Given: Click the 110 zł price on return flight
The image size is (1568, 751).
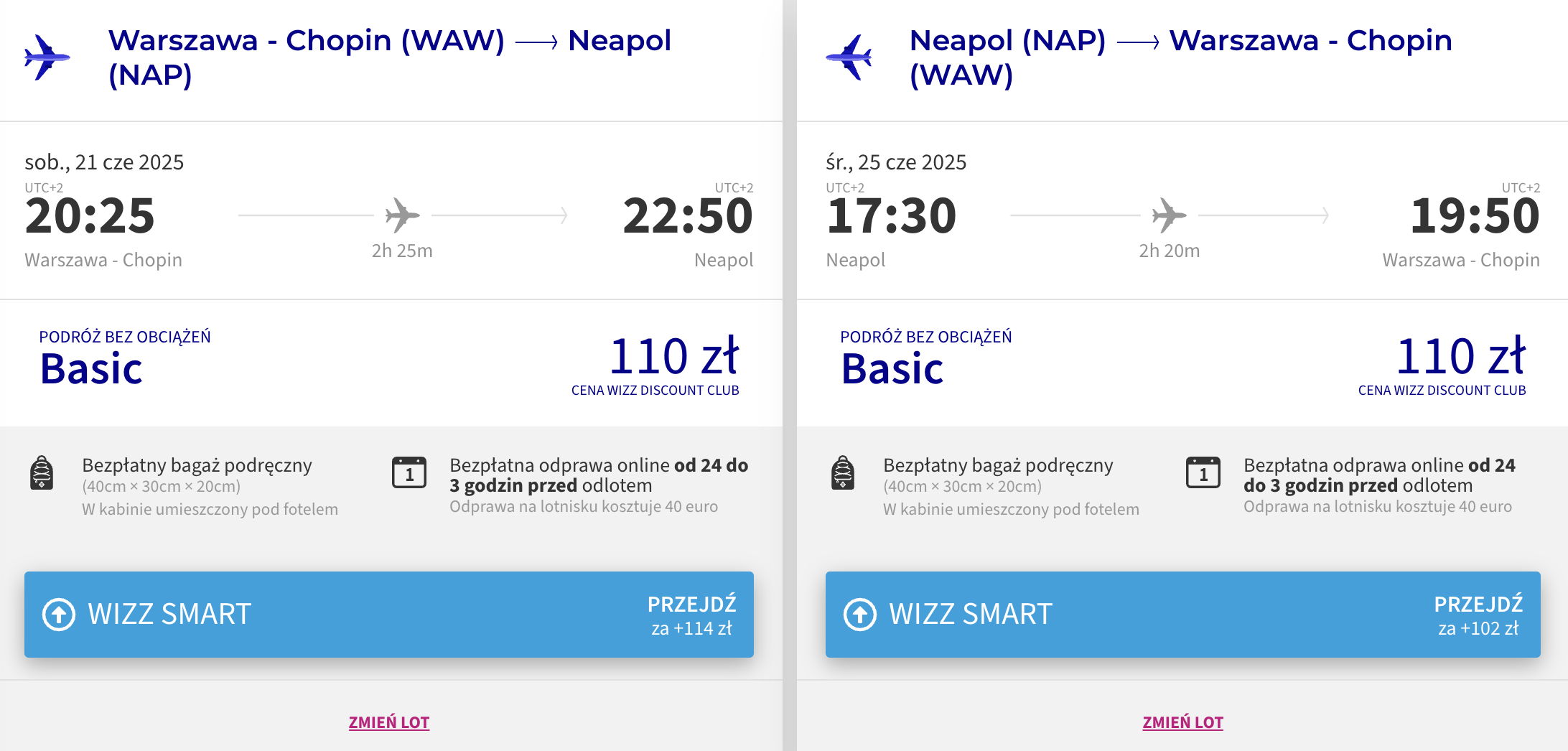Looking at the screenshot, I should (x=1460, y=356).
